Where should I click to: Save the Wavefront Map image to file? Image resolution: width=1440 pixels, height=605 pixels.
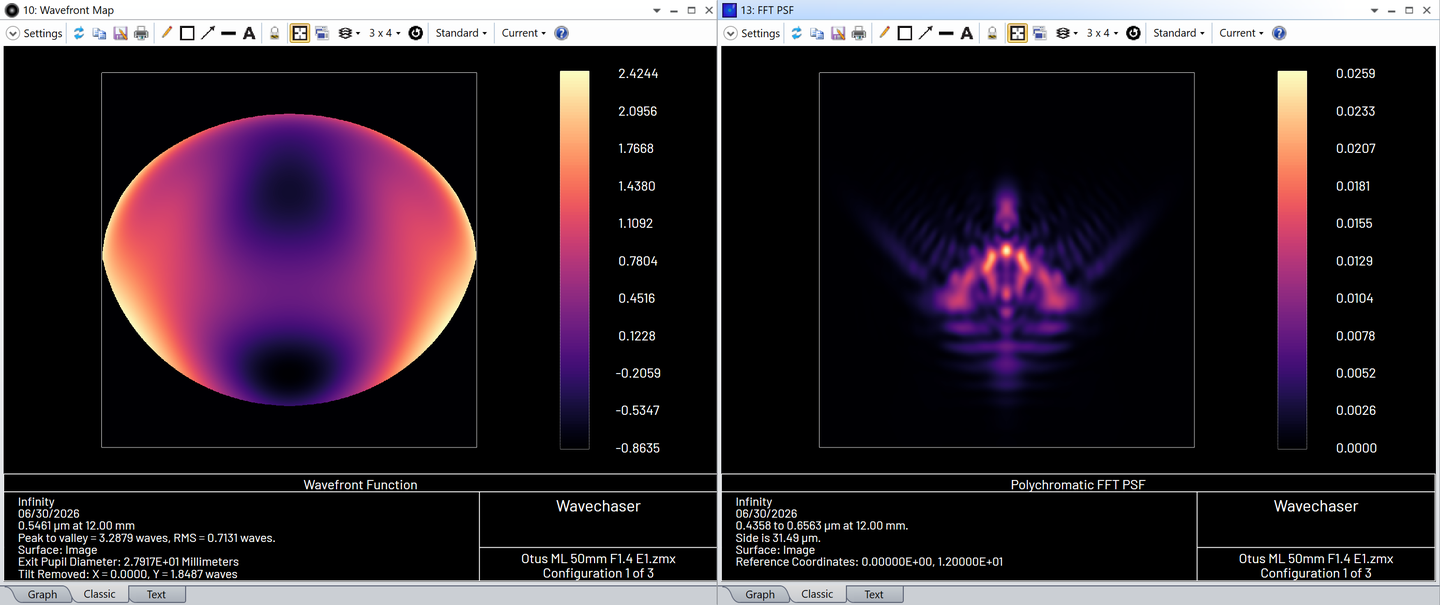click(x=120, y=33)
